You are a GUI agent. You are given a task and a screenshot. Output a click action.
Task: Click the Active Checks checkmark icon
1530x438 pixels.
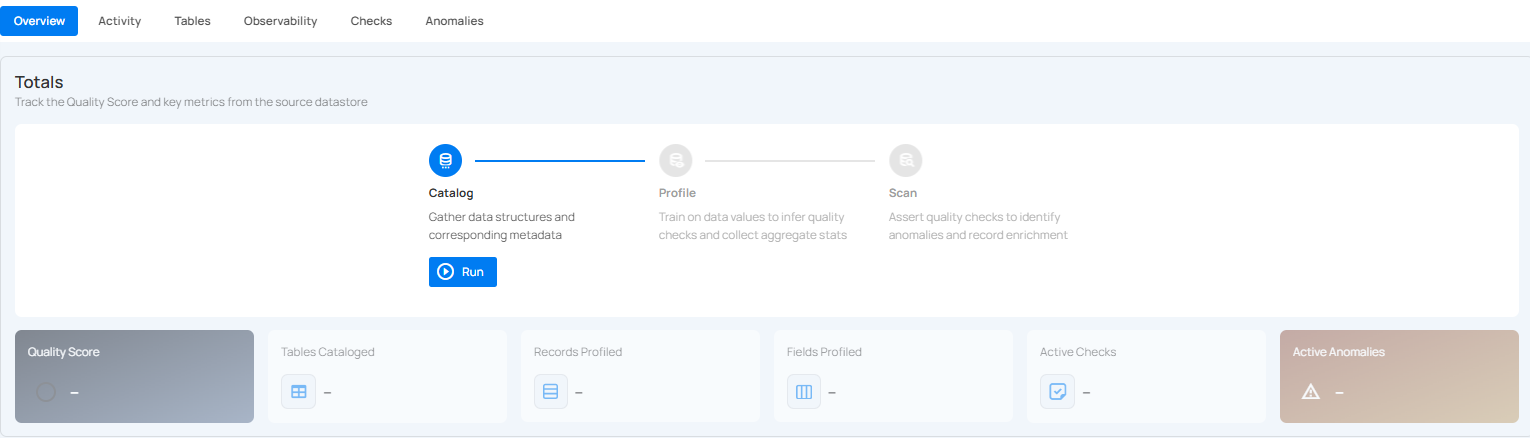(x=1057, y=392)
